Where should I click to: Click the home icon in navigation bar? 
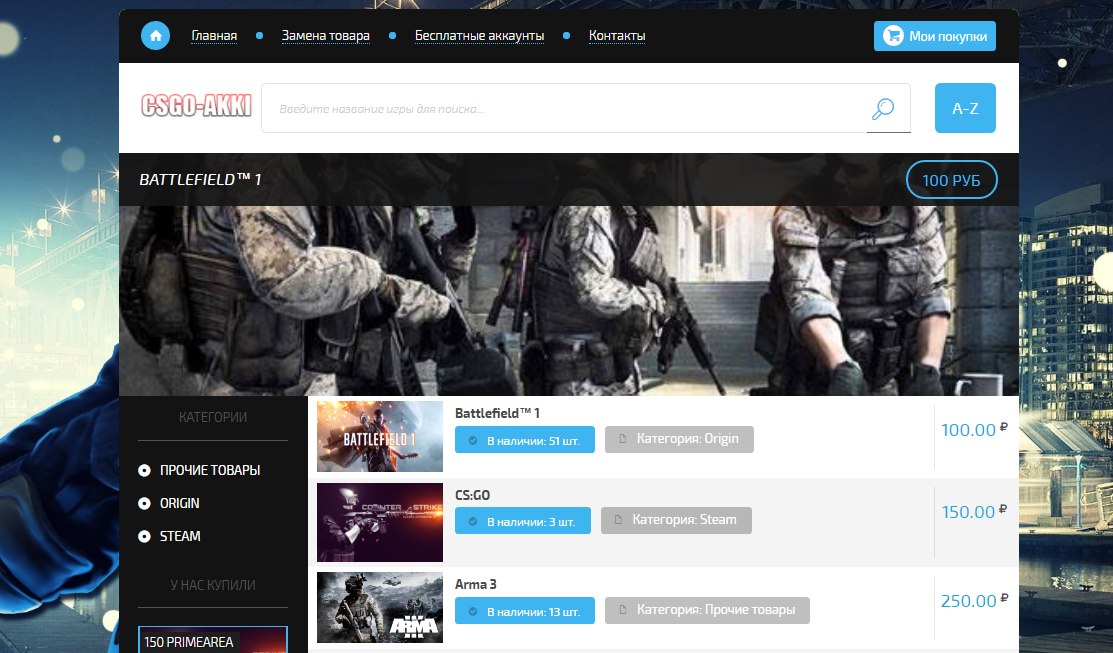(x=155, y=35)
